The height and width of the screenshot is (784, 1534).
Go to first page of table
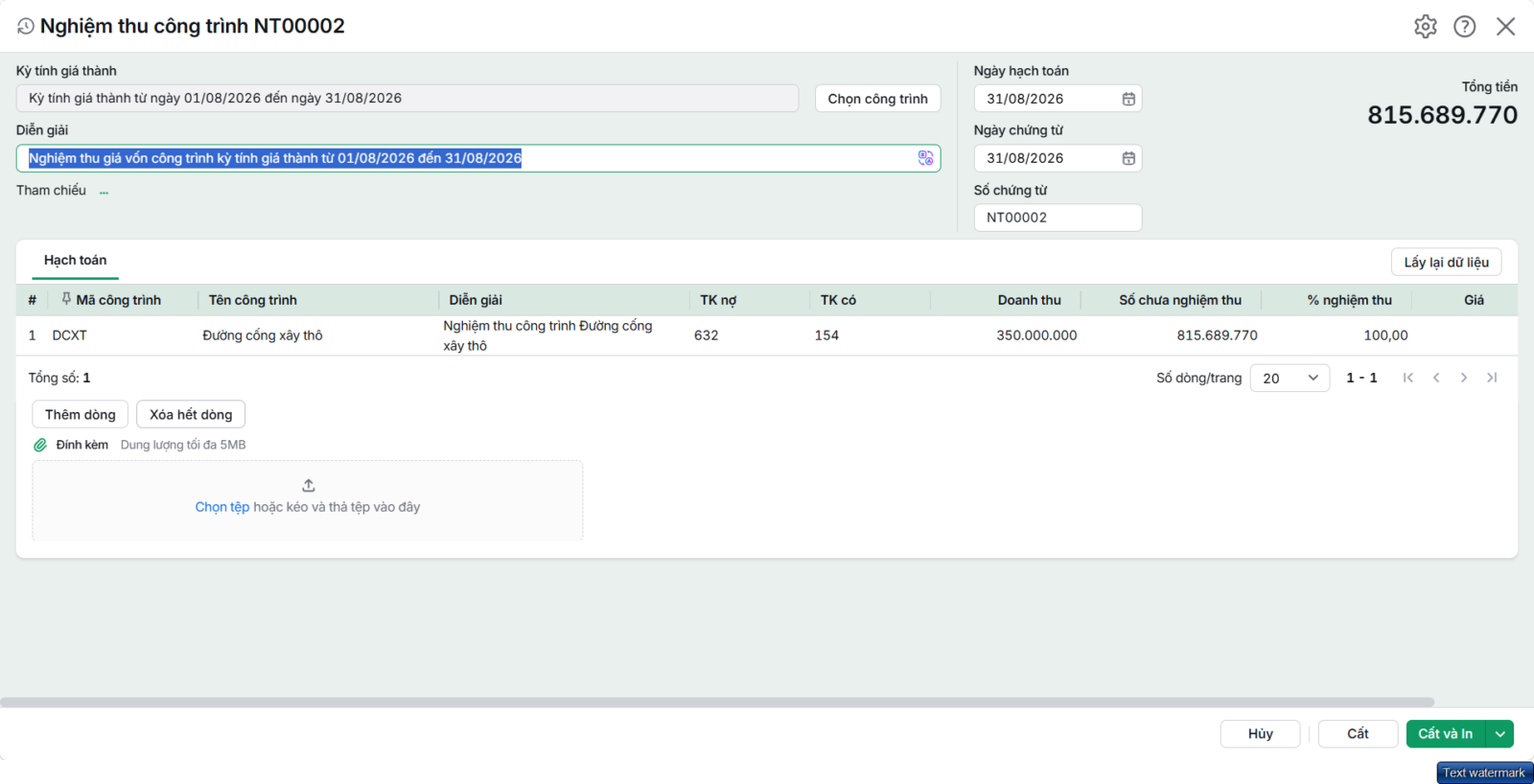click(1408, 378)
